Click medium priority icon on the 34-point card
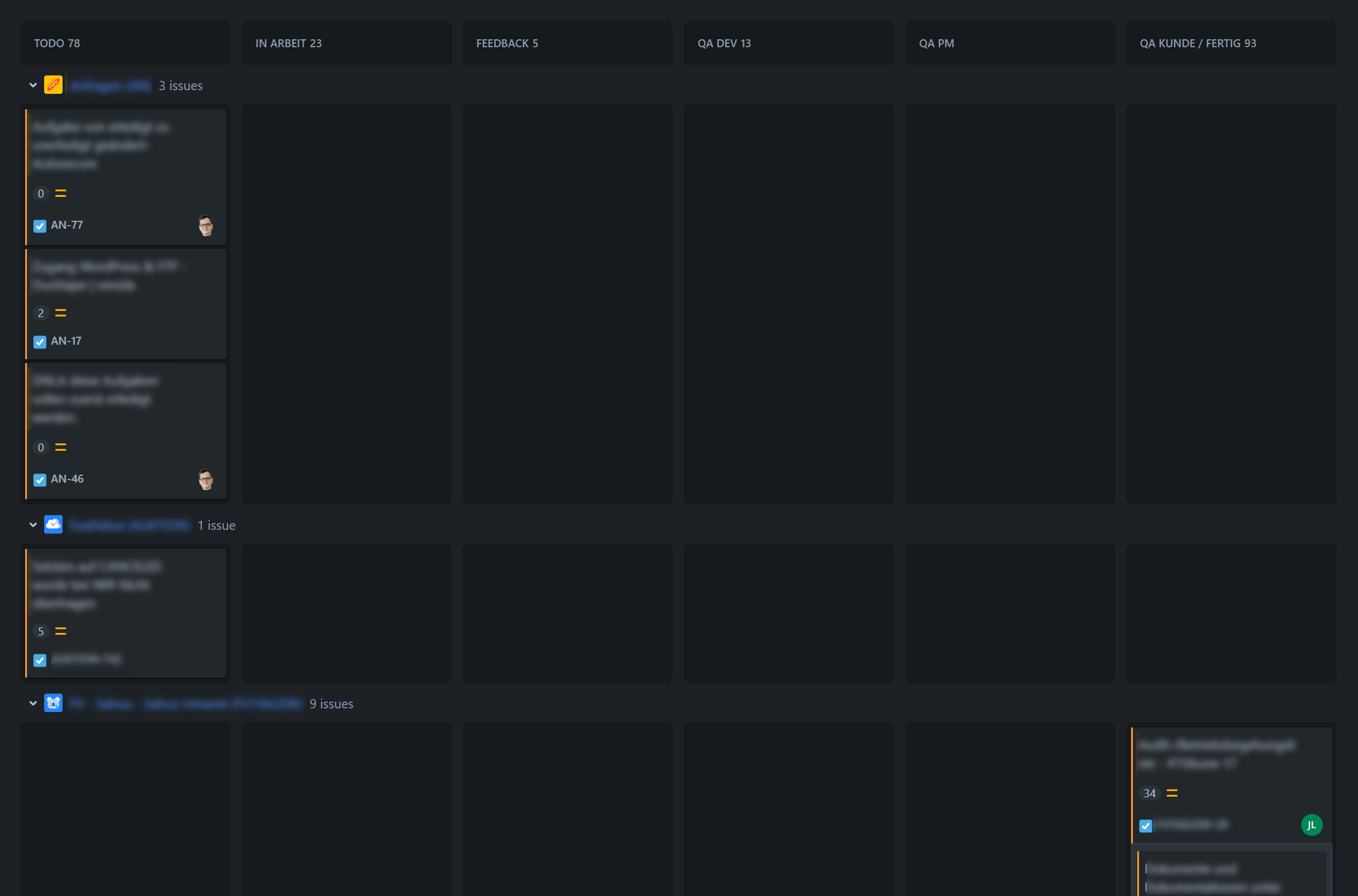Screen dimensions: 1358x896 coord(1172,793)
